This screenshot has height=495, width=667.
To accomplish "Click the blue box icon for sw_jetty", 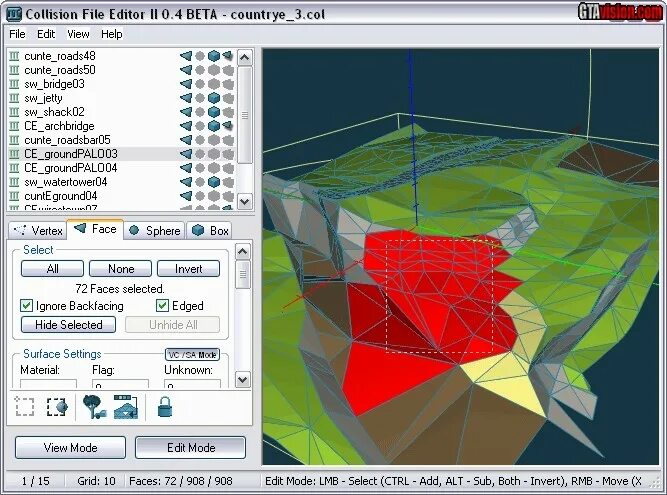I will click(x=214, y=98).
